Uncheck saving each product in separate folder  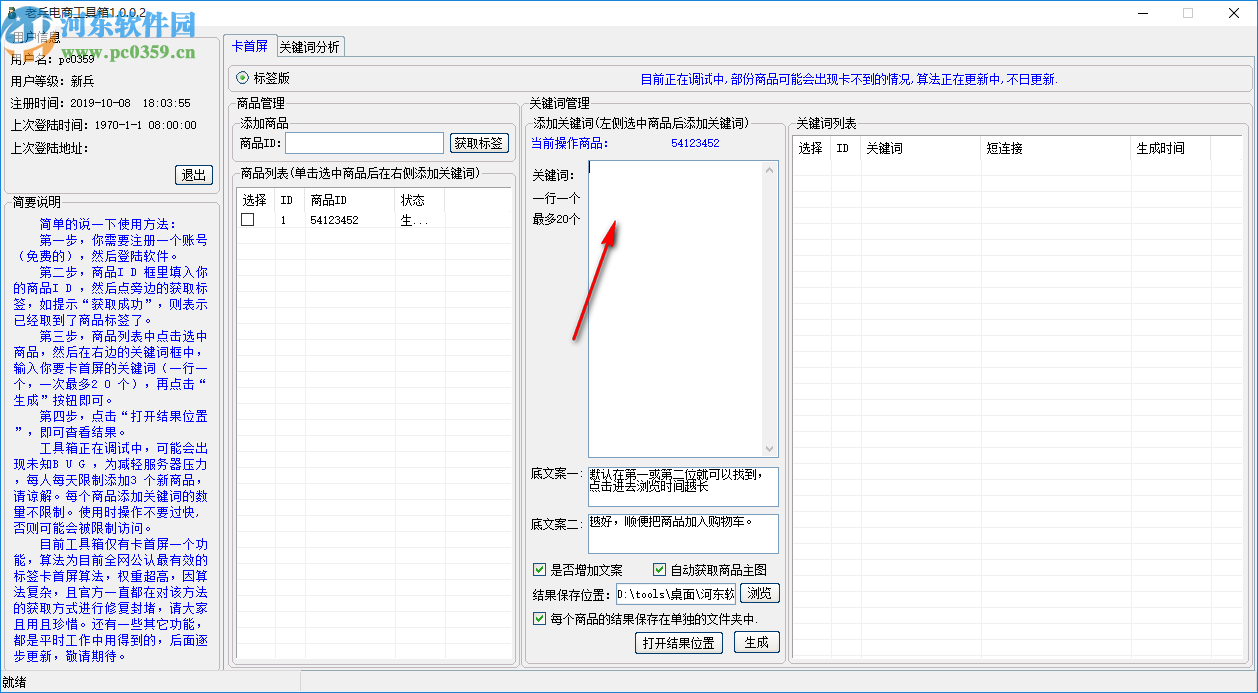coord(538,618)
